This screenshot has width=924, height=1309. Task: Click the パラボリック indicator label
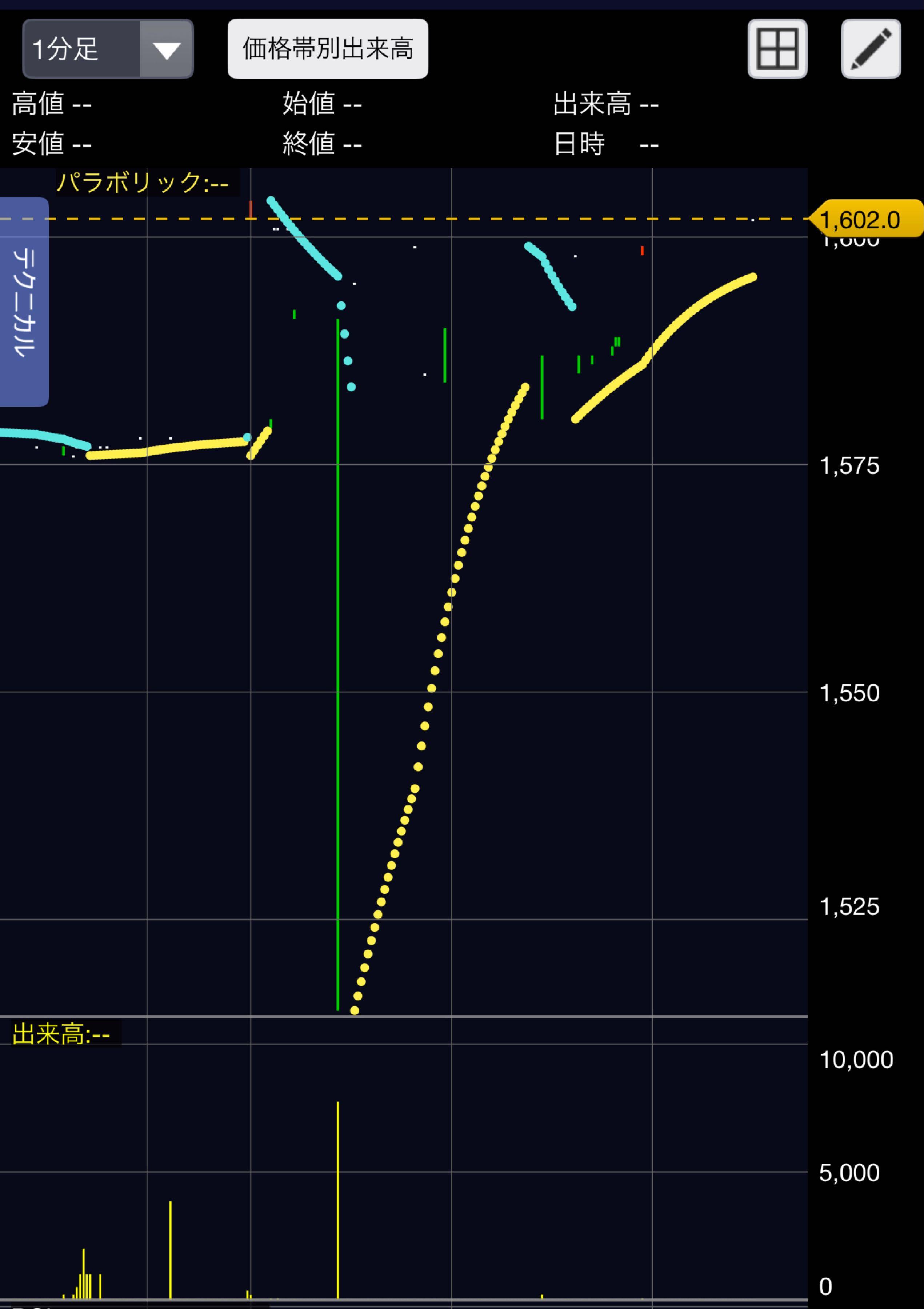coord(143,183)
